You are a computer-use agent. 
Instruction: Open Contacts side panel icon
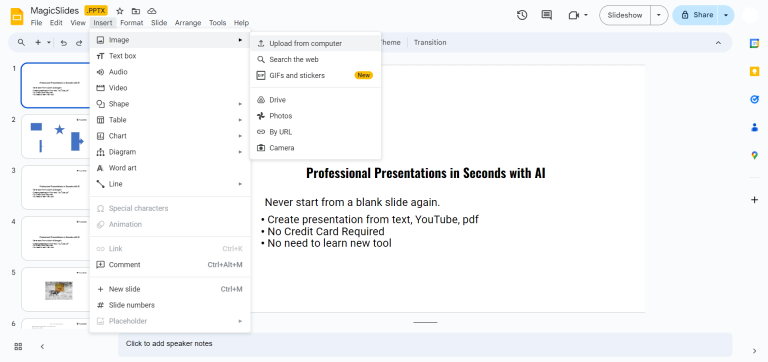[x=754, y=127]
